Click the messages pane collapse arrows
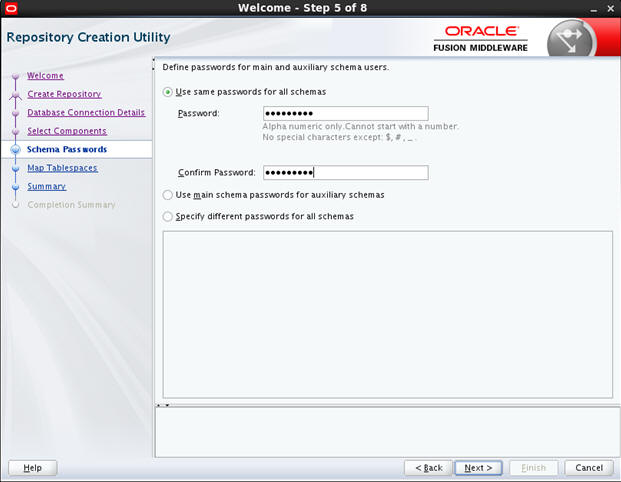This screenshot has height=482, width=621. [x=163, y=405]
